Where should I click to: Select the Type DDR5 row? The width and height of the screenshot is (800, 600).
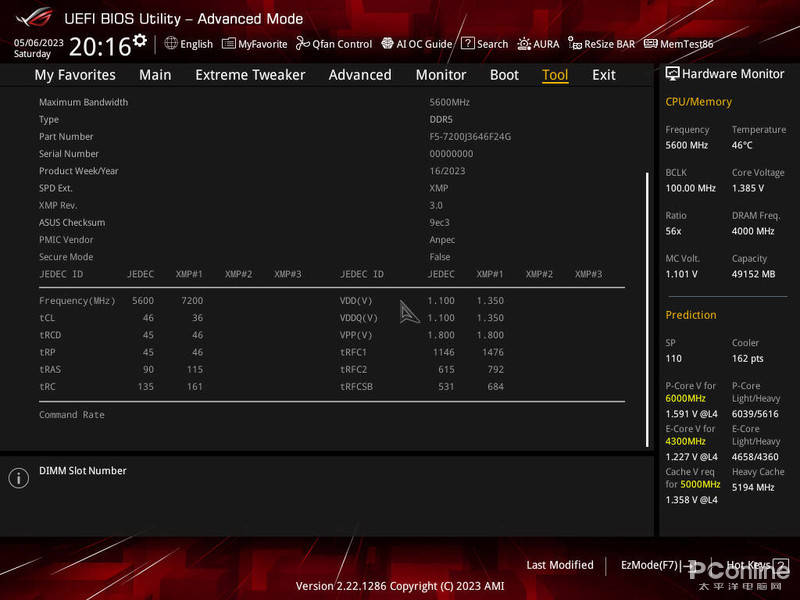pyautogui.click(x=332, y=119)
